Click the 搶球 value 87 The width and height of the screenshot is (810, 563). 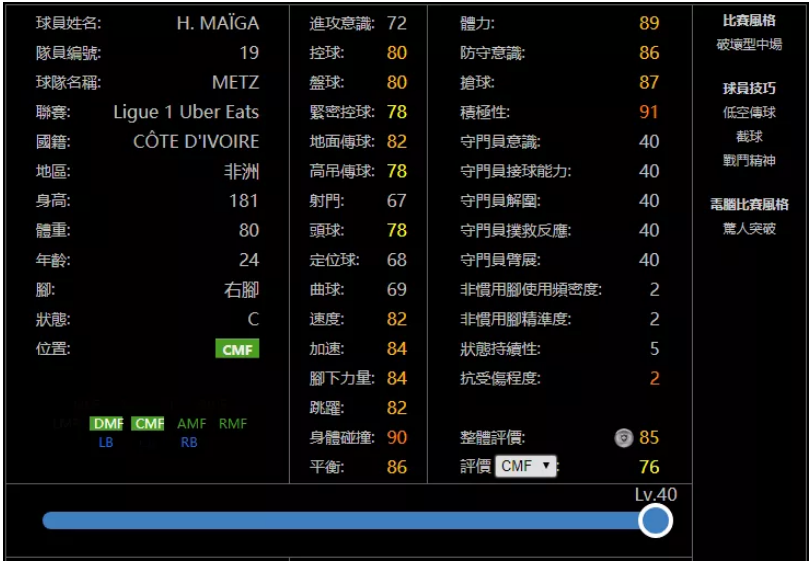tap(649, 83)
